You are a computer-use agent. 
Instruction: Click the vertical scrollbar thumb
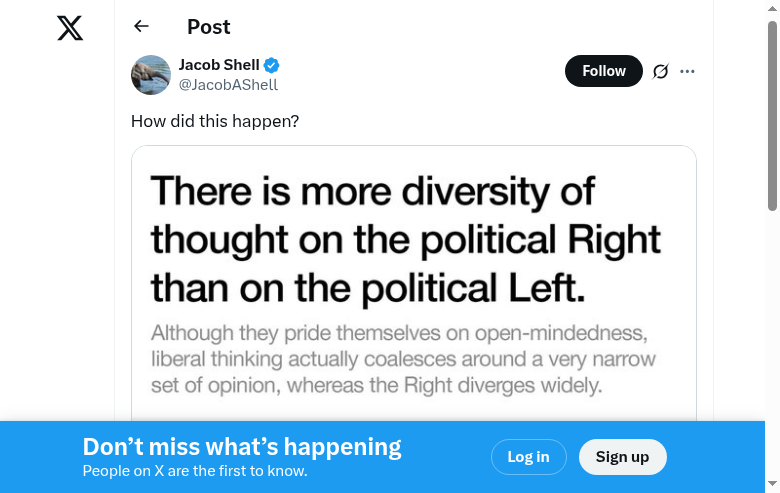(x=772, y=115)
